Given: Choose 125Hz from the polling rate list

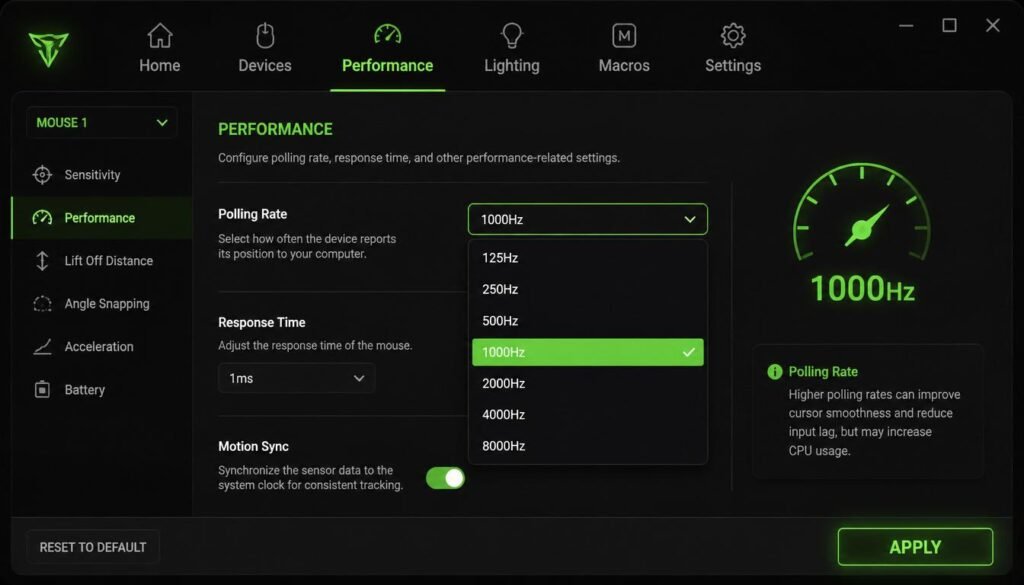Looking at the screenshot, I should [588, 258].
